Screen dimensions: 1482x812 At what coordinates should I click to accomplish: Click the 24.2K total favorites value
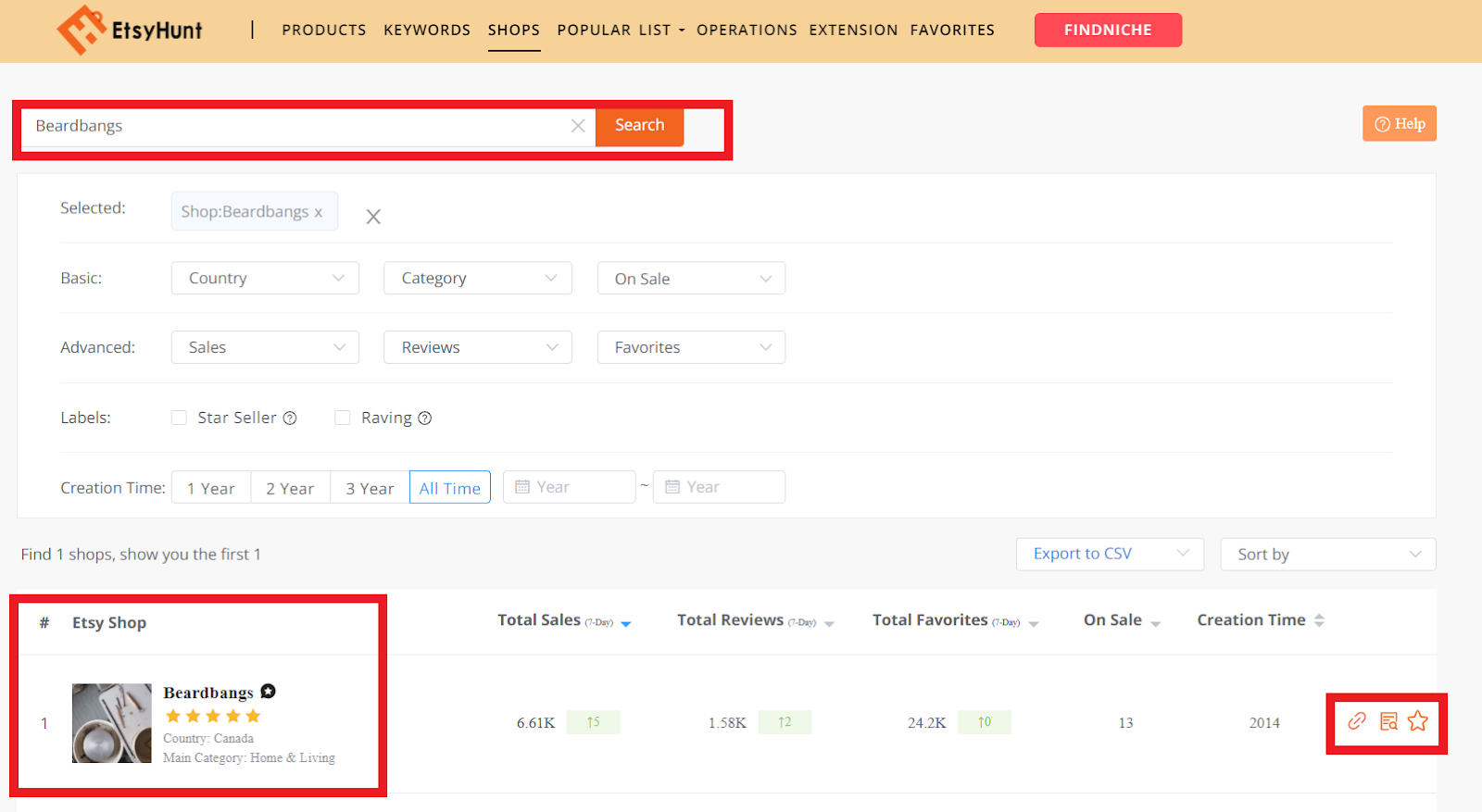pyautogui.click(x=927, y=723)
